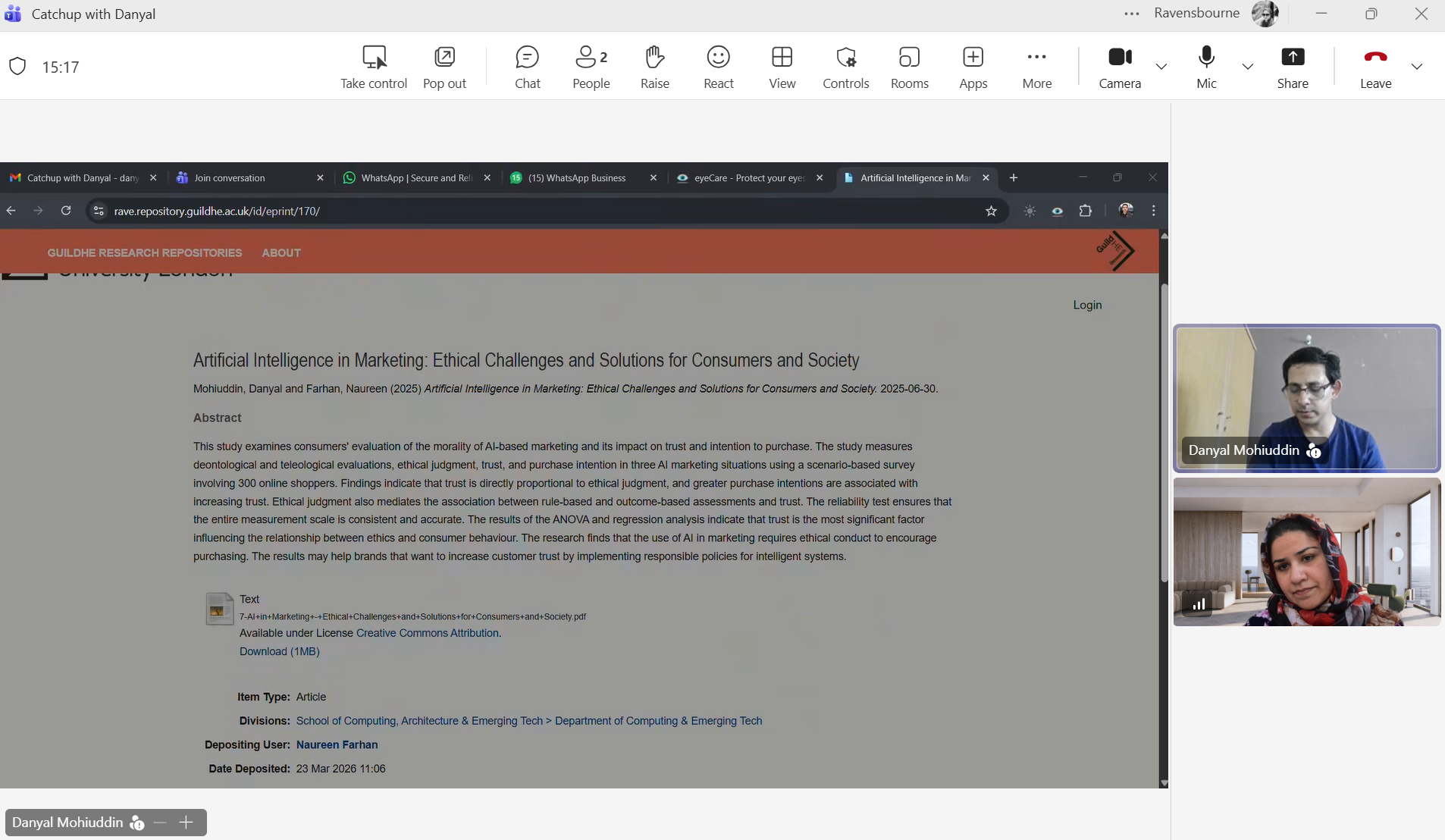
Task: Open the Apps add button
Action: [x=973, y=67]
